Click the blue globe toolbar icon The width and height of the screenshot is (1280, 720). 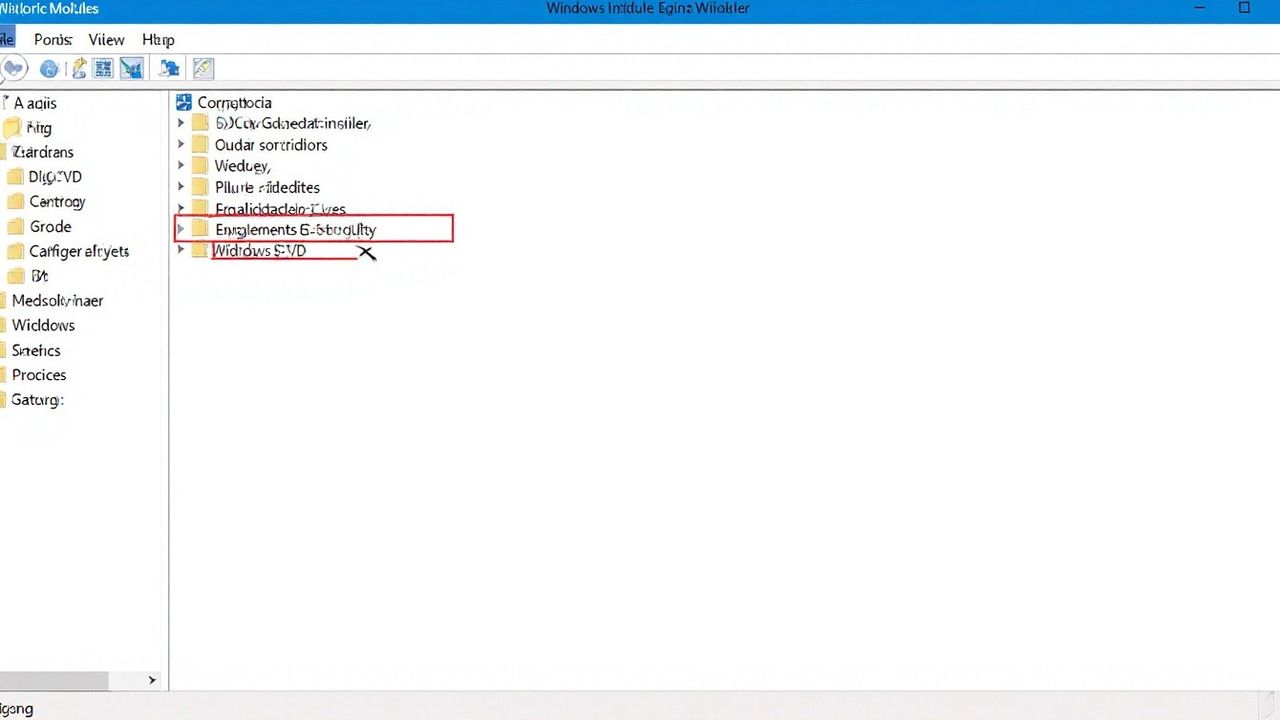coord(48,69)
